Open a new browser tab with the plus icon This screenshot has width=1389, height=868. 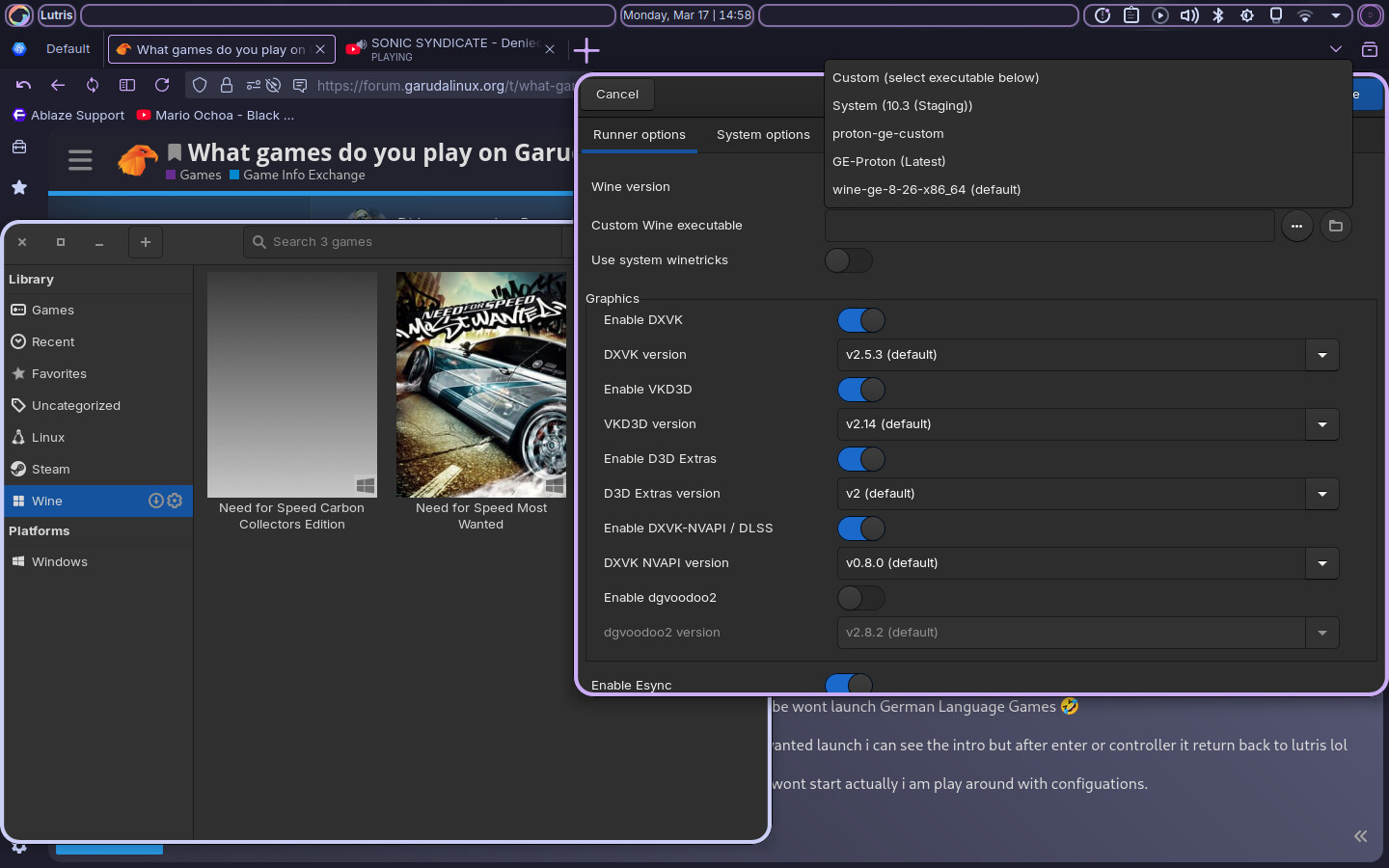(586, 50)
